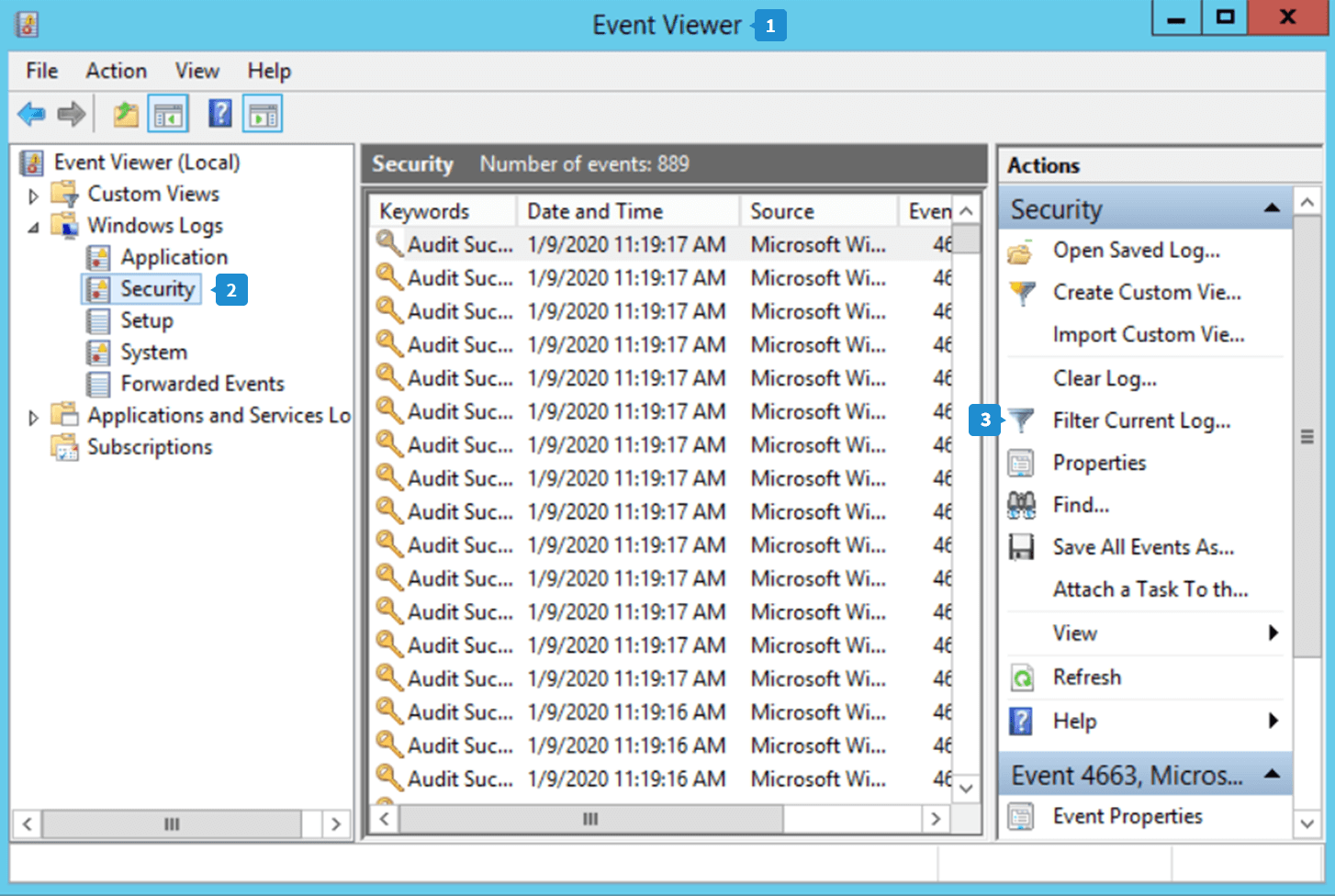Collapse the Windows Logs tree node
Image resolution: width=1335 pixels, height=896 pixels.
click(33, 227)
